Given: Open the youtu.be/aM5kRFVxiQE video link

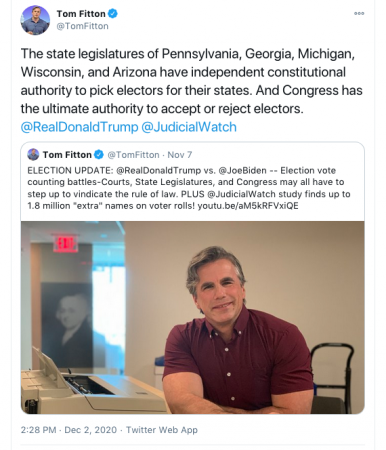Looking at the screenshot, I should [248, 206].
